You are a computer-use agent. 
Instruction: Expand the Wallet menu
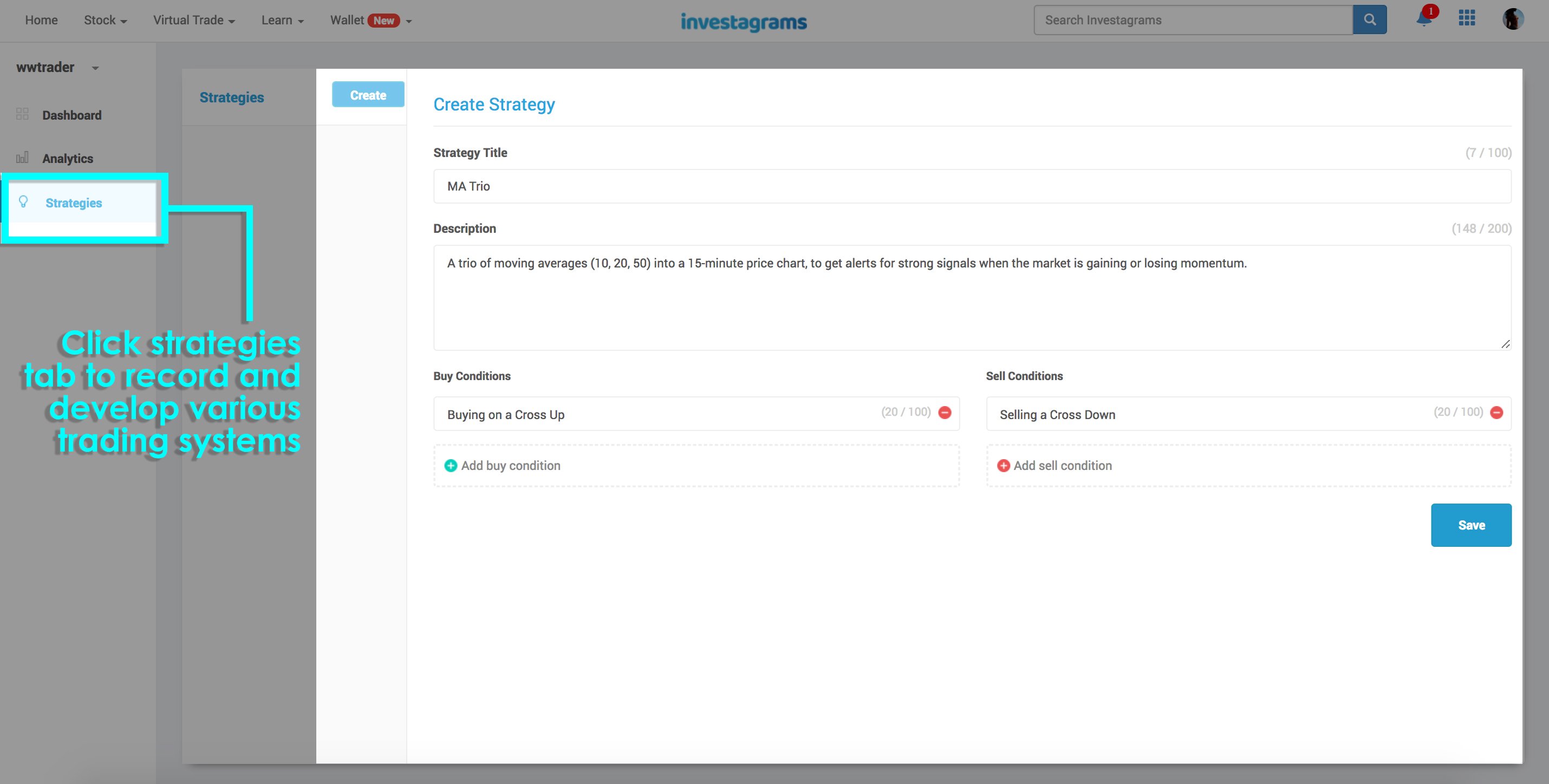click(370, 21)
